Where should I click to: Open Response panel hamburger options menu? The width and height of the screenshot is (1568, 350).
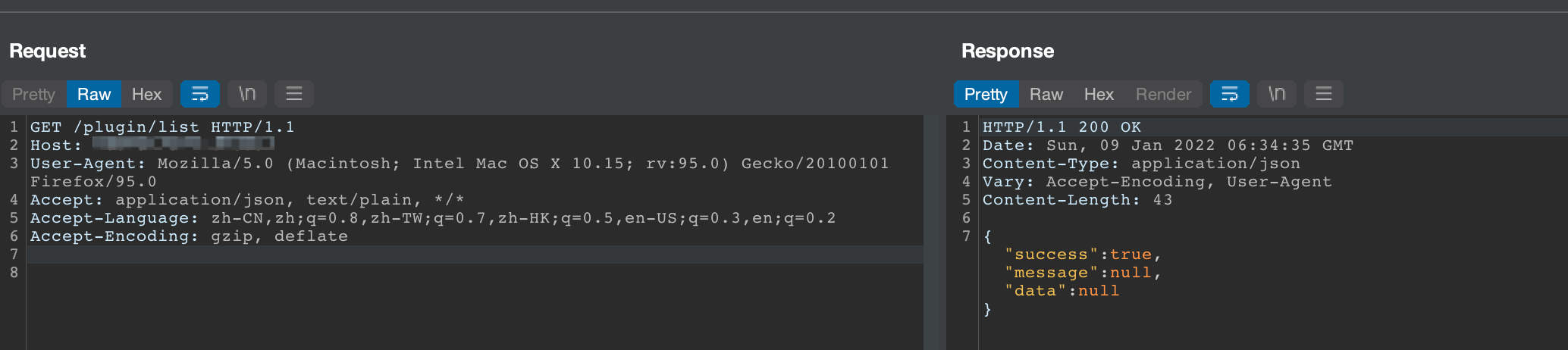pos(1323,94)
